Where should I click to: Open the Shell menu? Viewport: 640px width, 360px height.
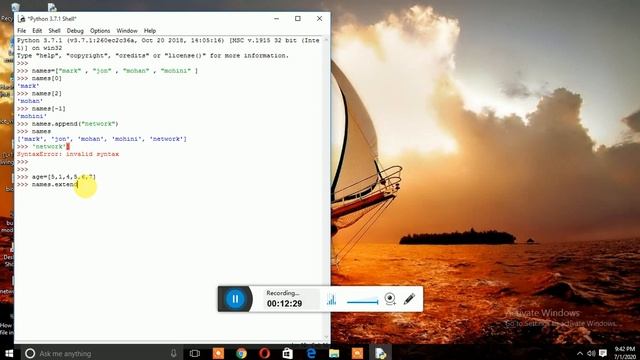point(54,31)
